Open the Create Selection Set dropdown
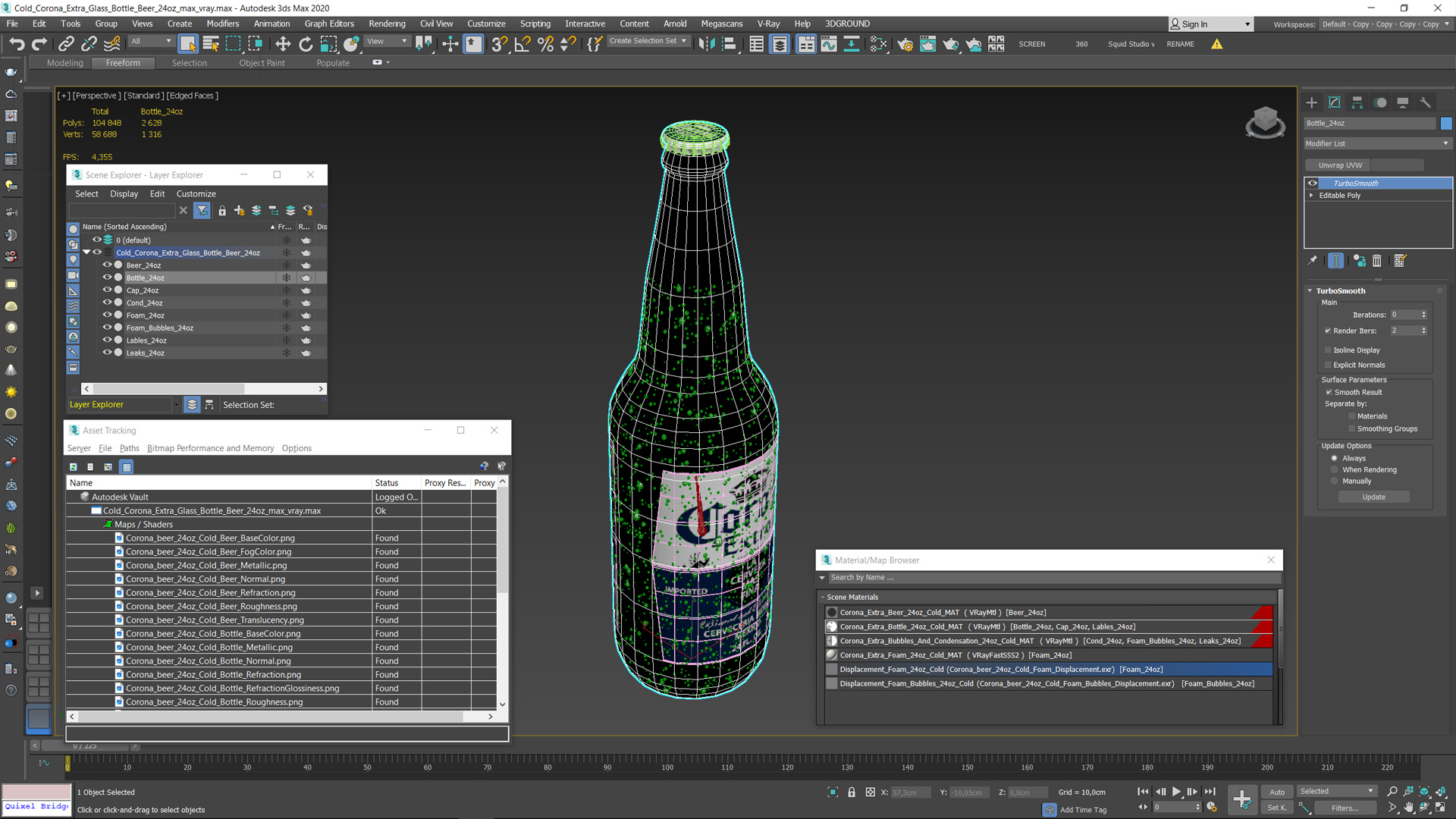Viewport: 1456px width, 819px height. pyautogui.click(x=648, y=41)
